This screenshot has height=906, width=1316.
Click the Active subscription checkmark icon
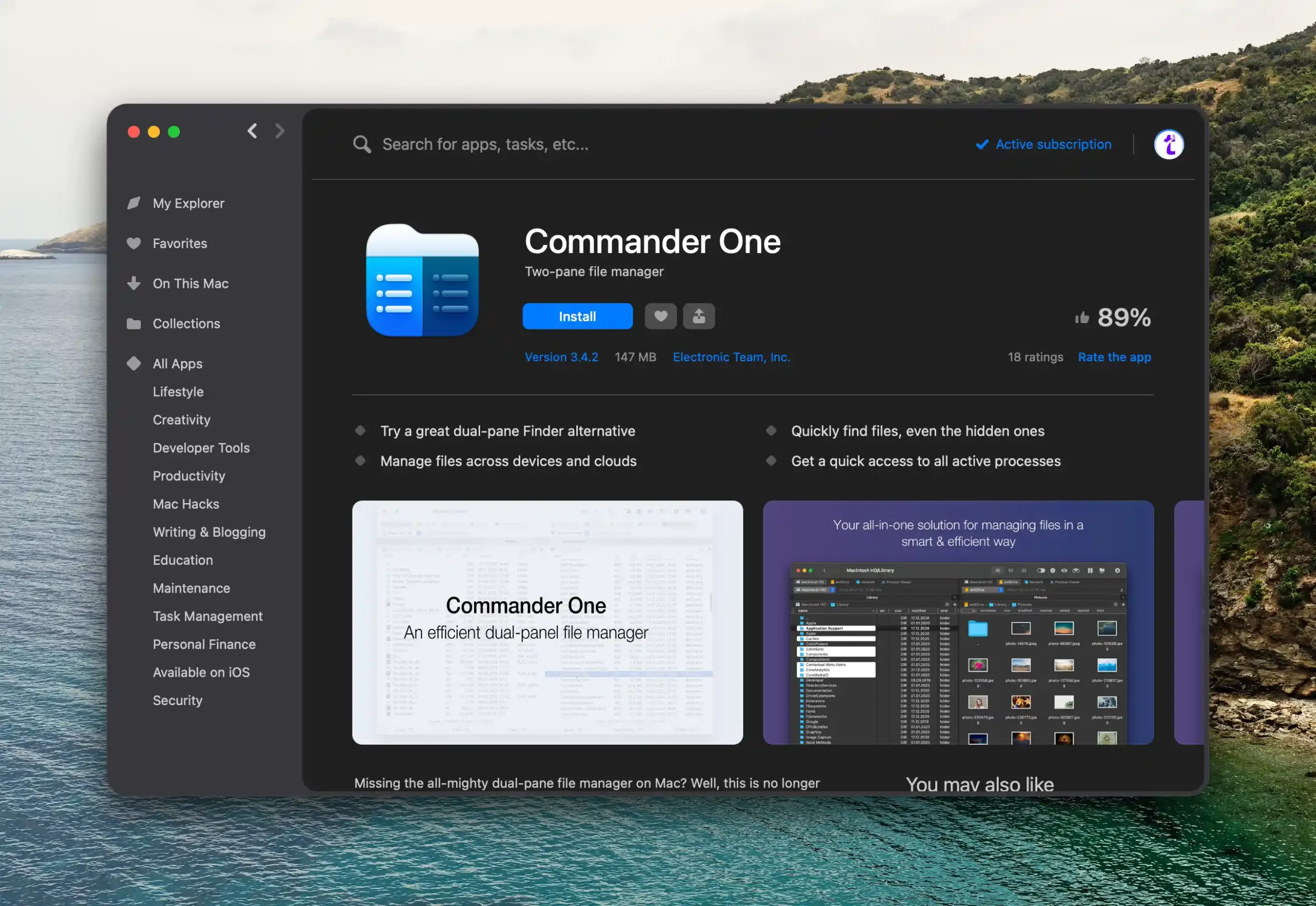(x=982, y=145)
